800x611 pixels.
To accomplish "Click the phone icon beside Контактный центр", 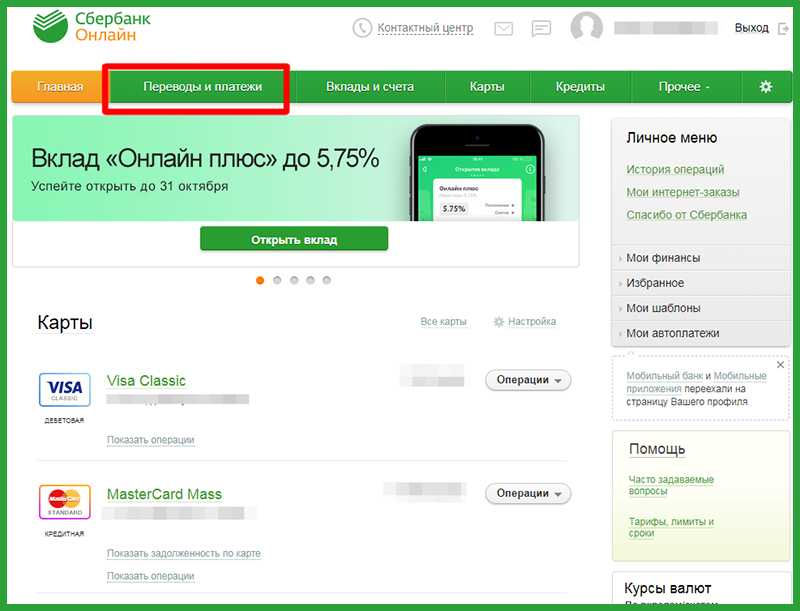I will pyautogui.click(x=362, y=28).
